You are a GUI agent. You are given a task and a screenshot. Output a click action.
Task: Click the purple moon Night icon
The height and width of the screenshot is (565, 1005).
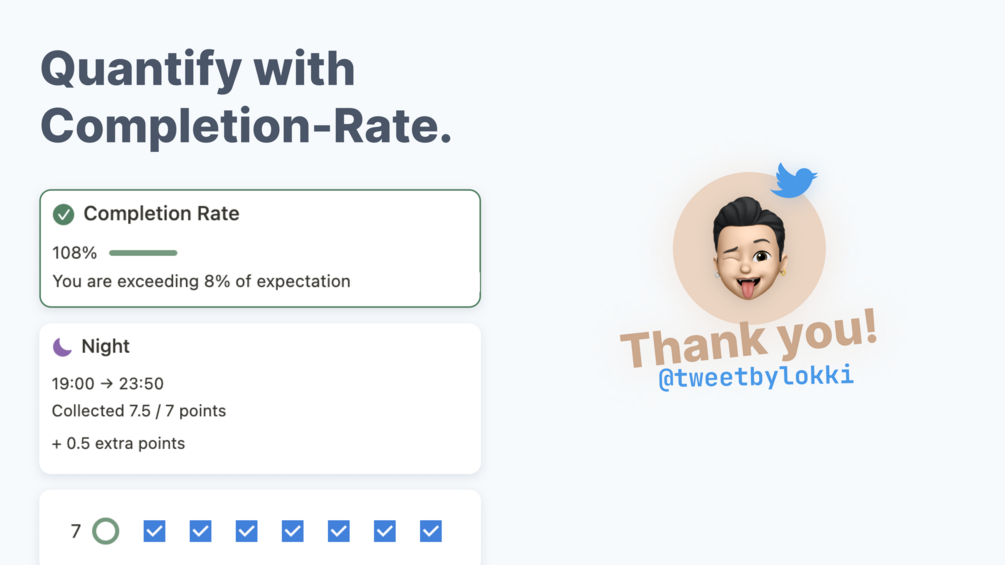[62, 347]
